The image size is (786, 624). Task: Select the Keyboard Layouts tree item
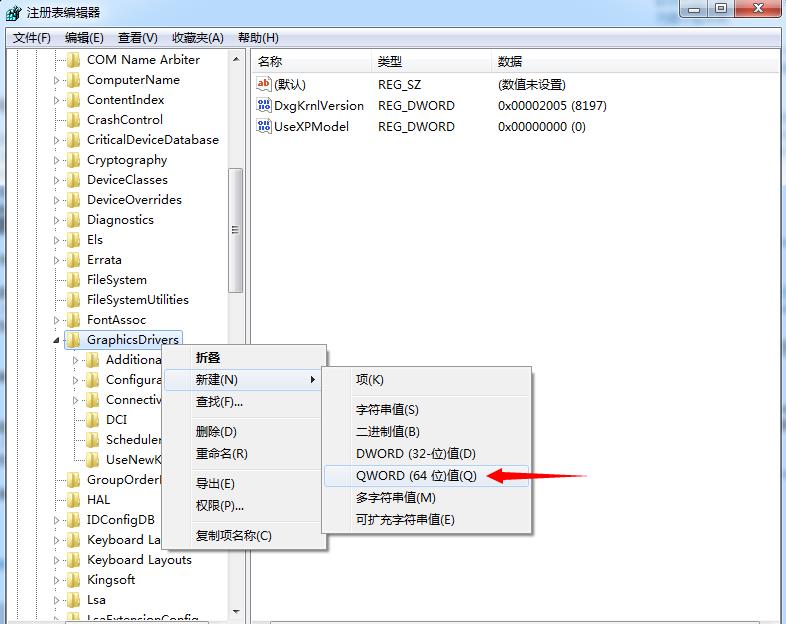point(139,560)
